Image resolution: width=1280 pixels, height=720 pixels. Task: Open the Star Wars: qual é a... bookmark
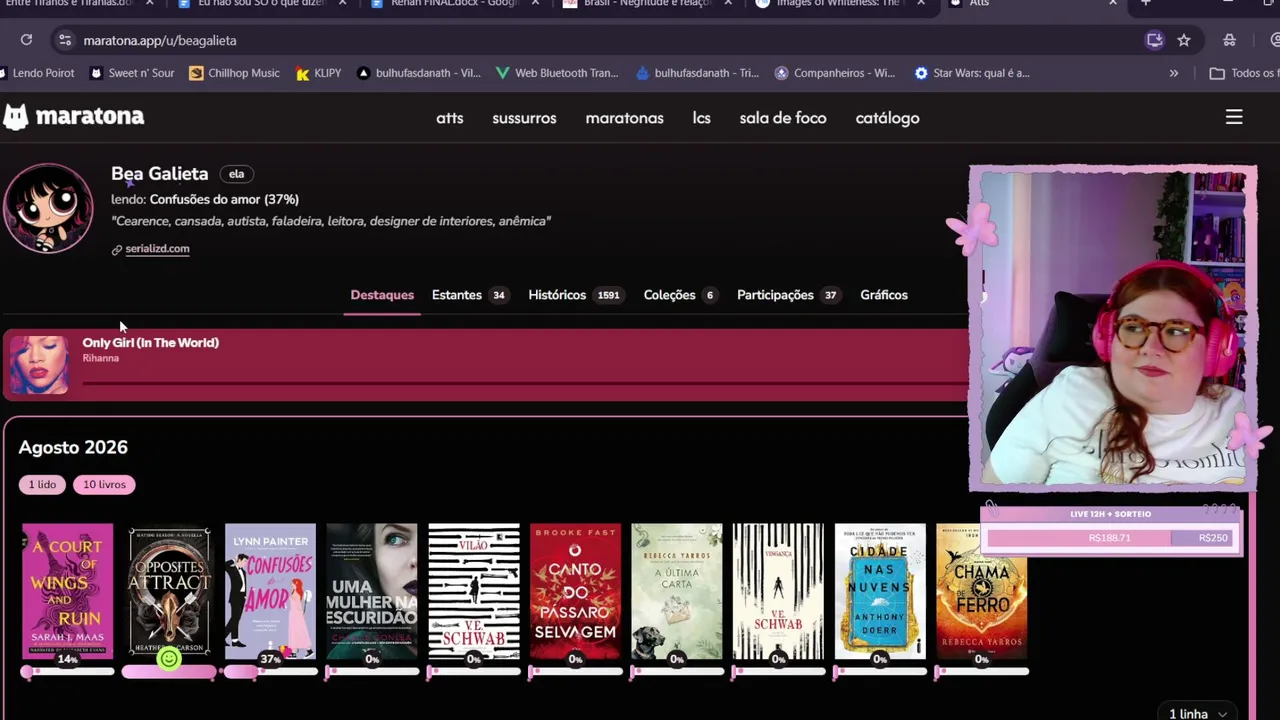click(x=971, y=73)
